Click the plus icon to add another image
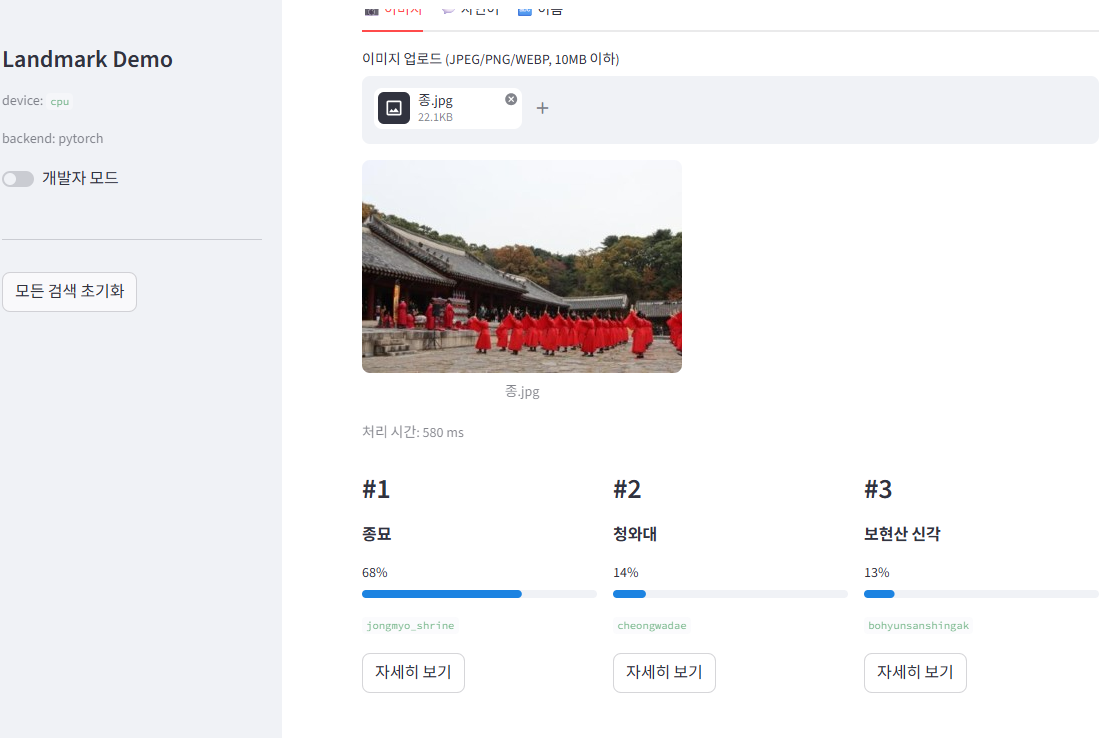 (542, 108)
